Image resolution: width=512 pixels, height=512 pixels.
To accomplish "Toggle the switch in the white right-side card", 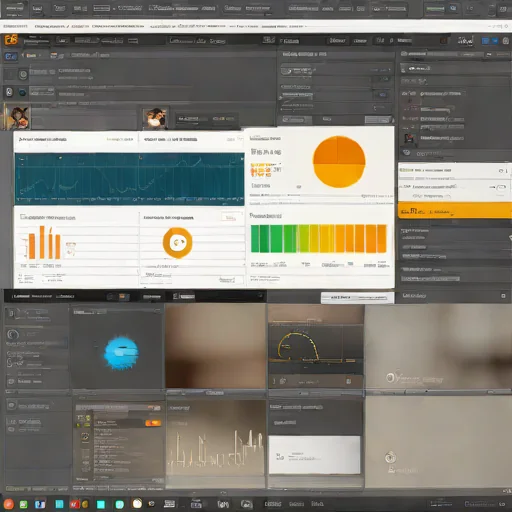I will coord(500,188).
